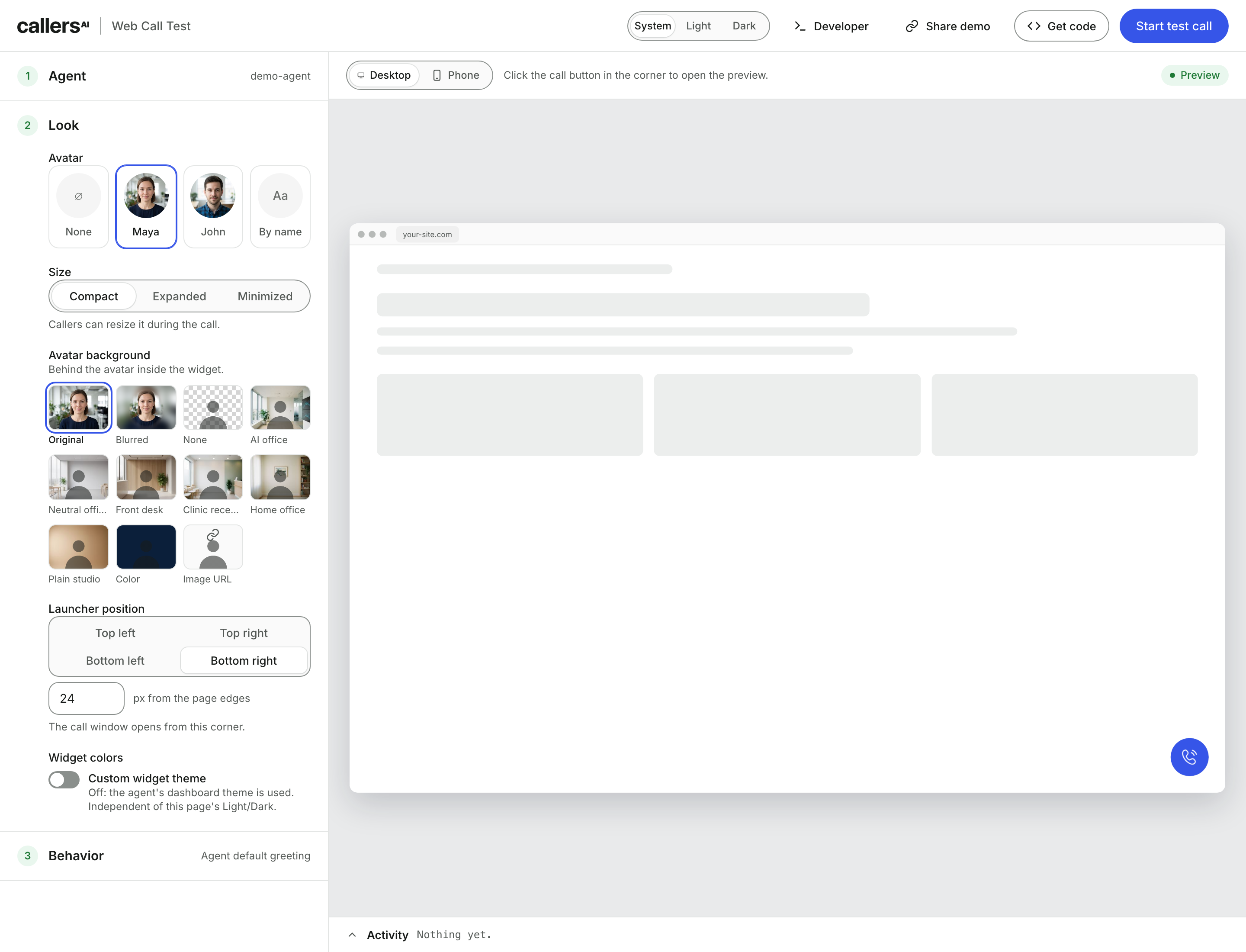Collapse the Look section
Screen dimensions: 1246x952
coord(164,125)
